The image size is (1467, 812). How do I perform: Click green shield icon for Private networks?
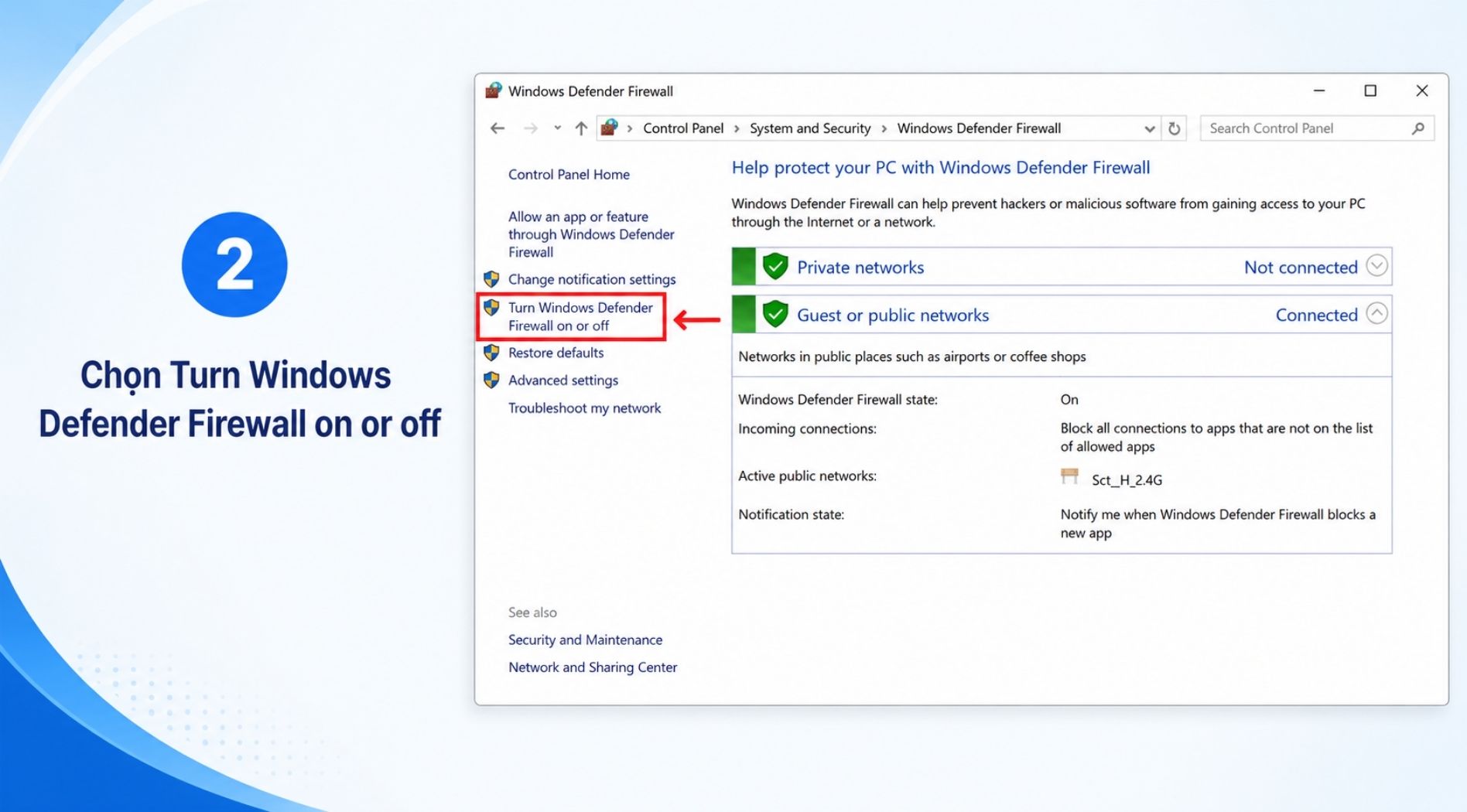[775, 266]
